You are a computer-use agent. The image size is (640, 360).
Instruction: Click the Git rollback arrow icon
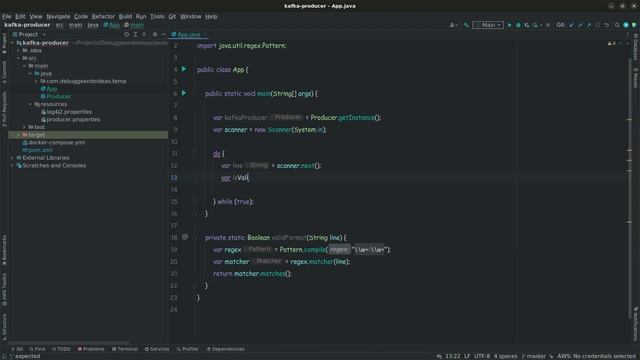point(607,25)
